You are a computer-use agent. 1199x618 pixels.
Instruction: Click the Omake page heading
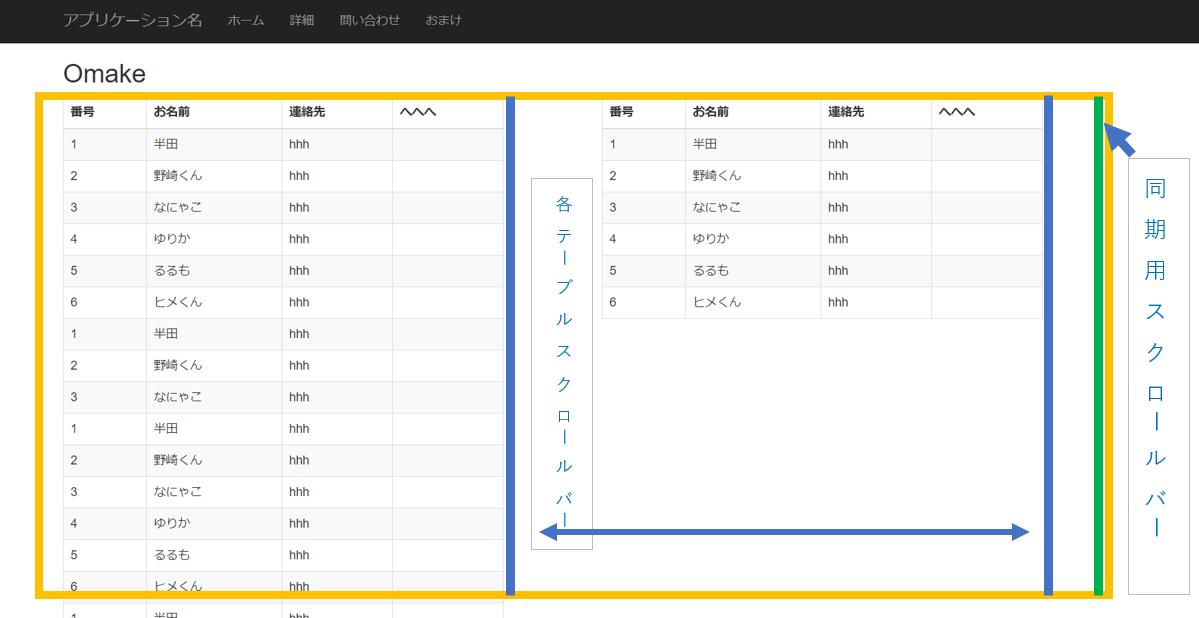104,73
